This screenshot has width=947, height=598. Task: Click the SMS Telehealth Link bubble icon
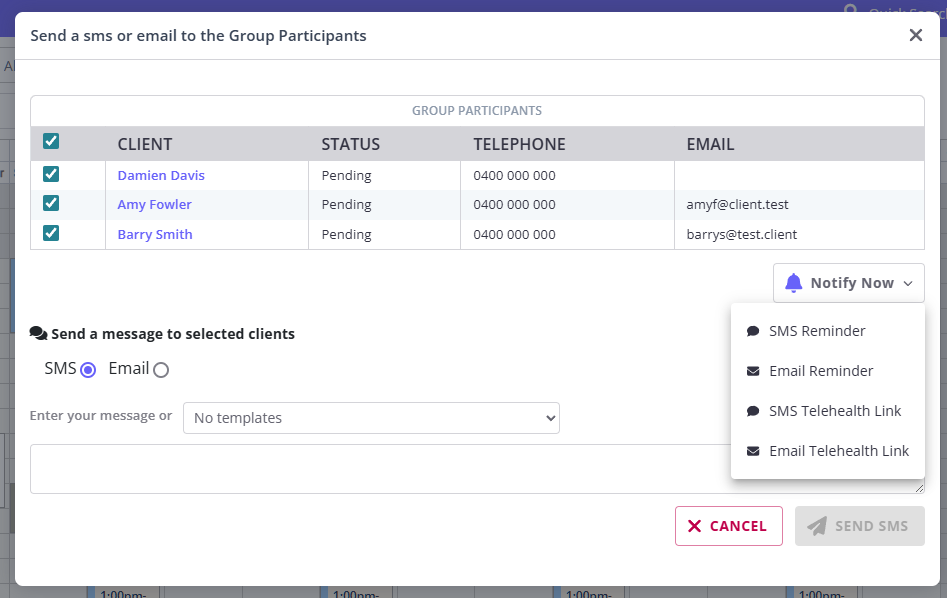tap(753, 411)
